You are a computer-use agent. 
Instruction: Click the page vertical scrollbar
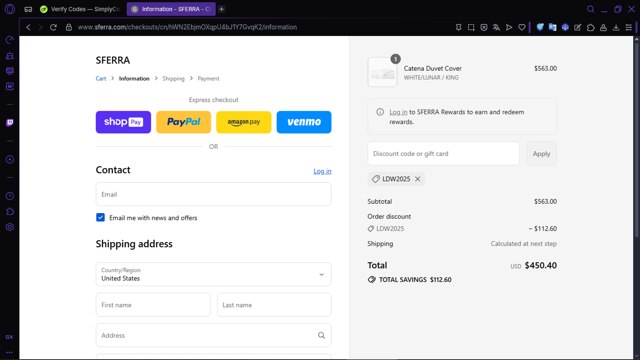[x=636, y=139]
